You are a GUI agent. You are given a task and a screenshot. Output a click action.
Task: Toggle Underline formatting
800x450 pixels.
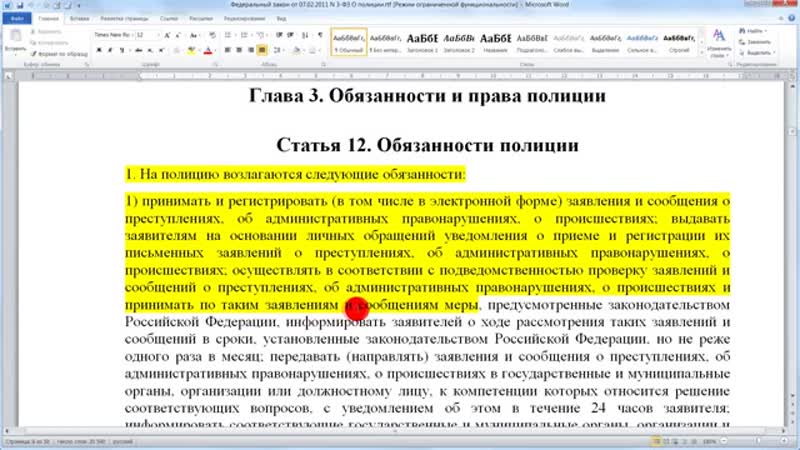121,50
